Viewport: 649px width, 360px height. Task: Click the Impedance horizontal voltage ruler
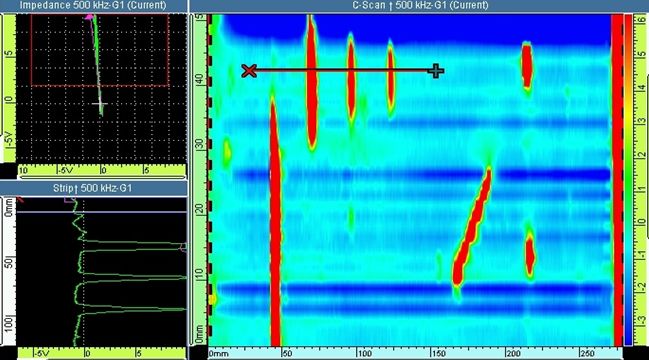point(101,170)
